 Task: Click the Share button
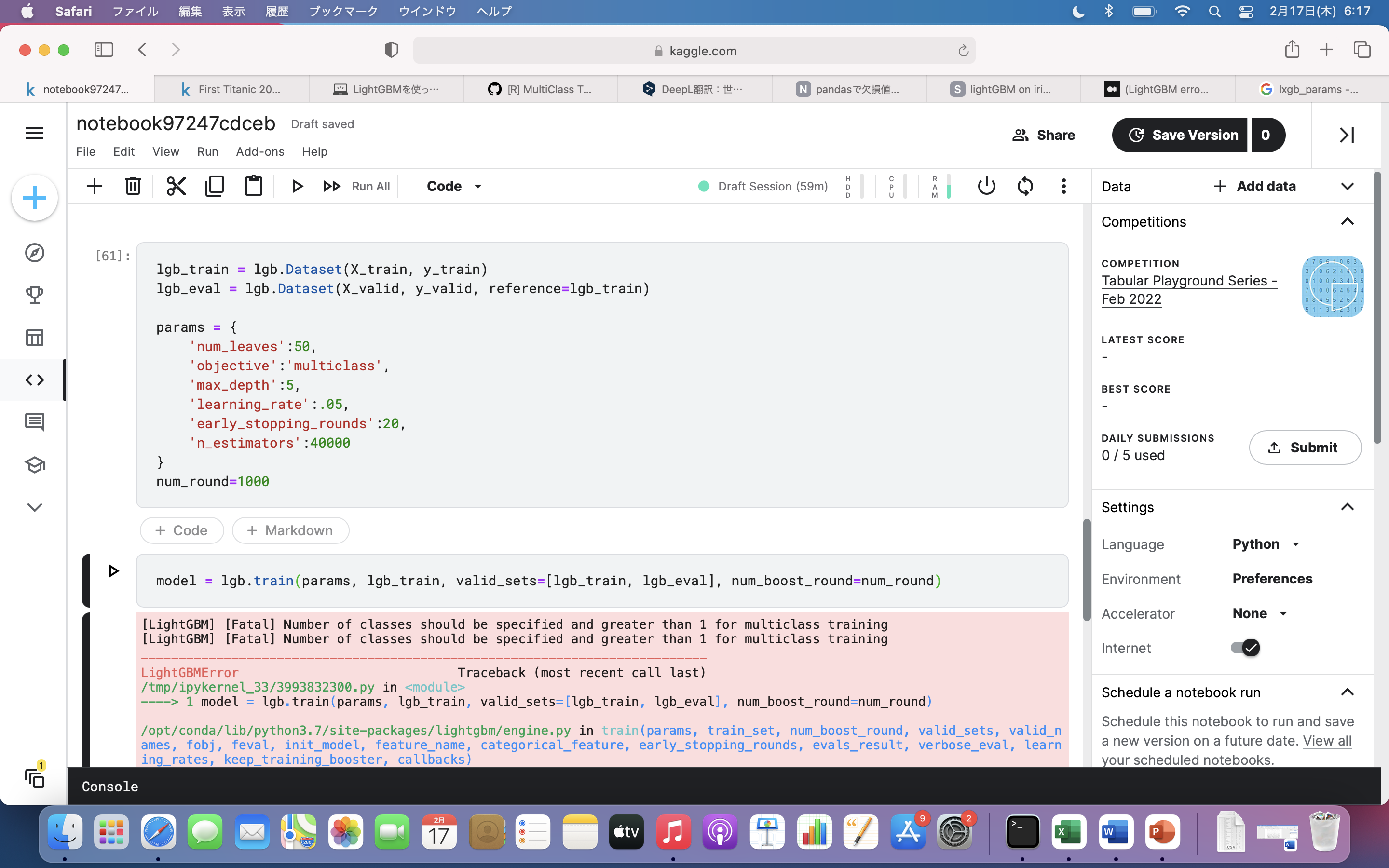pos(1044,135)
